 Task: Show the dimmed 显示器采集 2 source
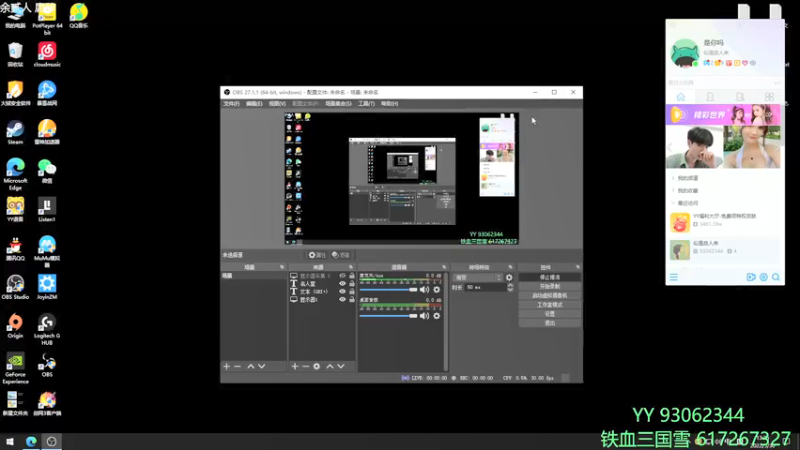(x=342, y=276)
